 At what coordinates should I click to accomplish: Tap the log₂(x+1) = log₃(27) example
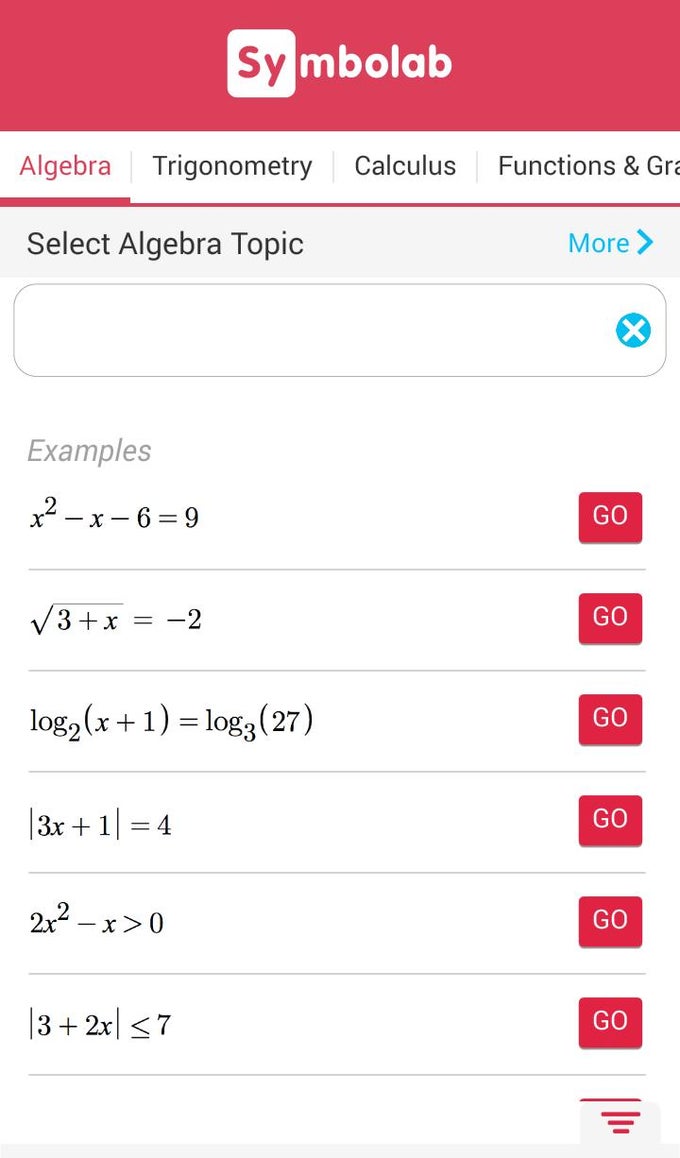(171, 721)
